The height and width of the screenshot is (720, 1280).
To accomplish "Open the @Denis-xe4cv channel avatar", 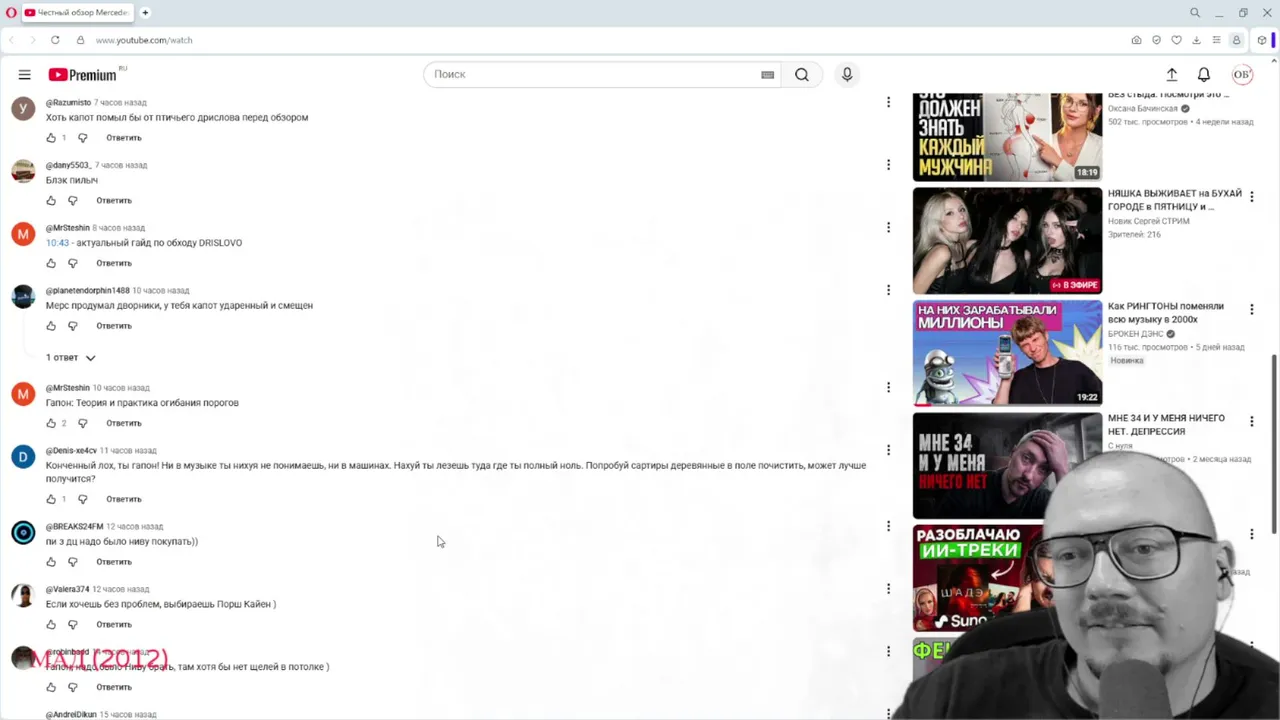I will (x=23, y=457).
